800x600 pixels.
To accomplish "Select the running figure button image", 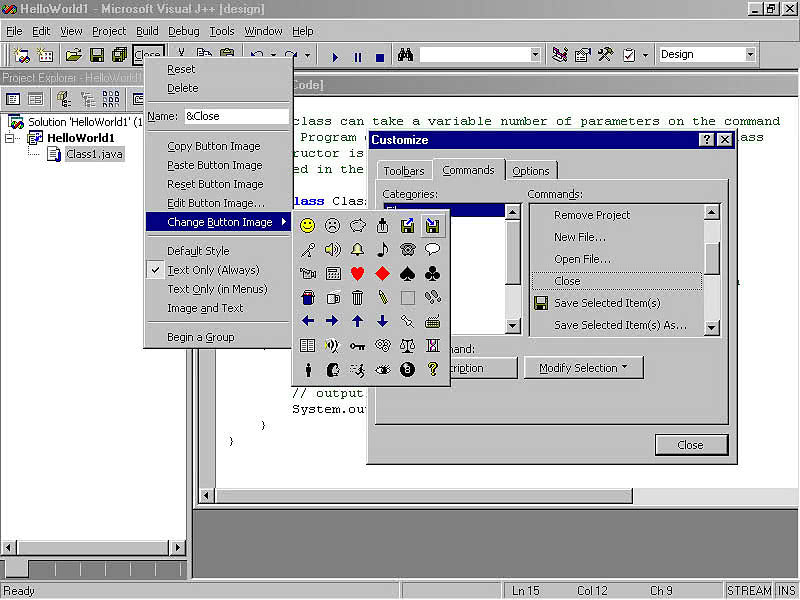I will [357, 369].
